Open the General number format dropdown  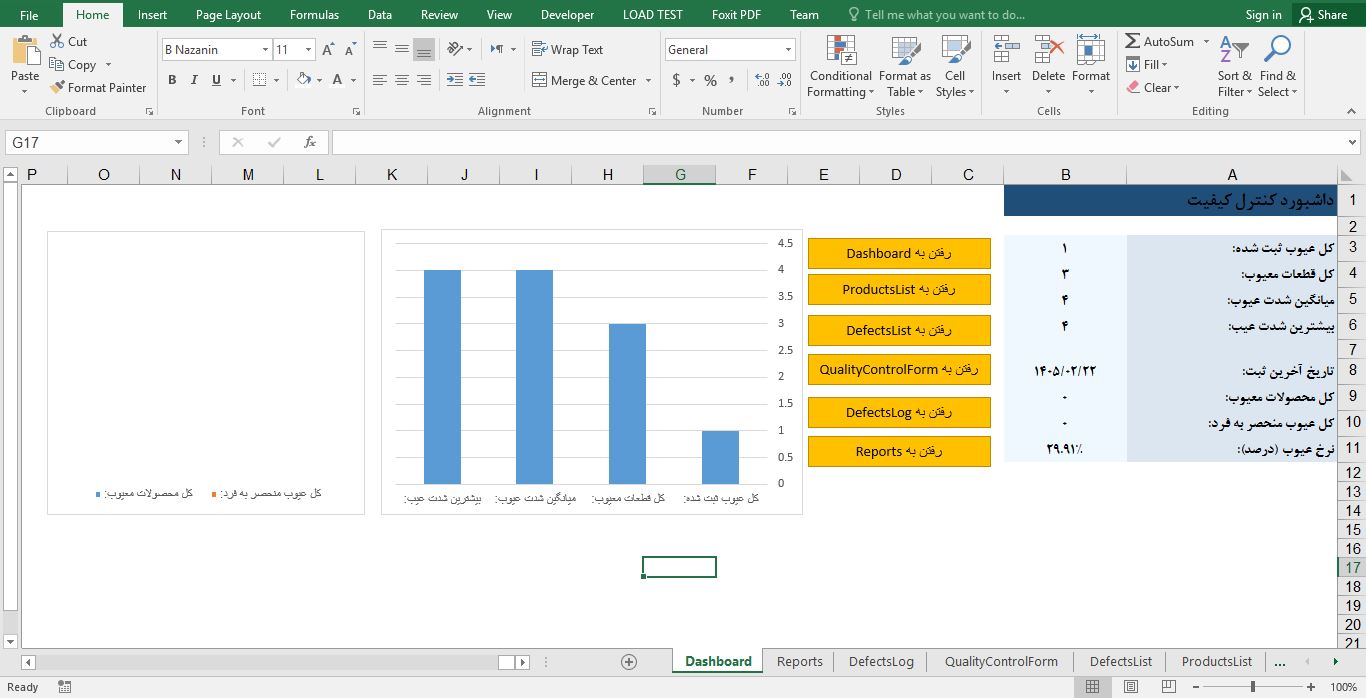(x=788, y=49)
